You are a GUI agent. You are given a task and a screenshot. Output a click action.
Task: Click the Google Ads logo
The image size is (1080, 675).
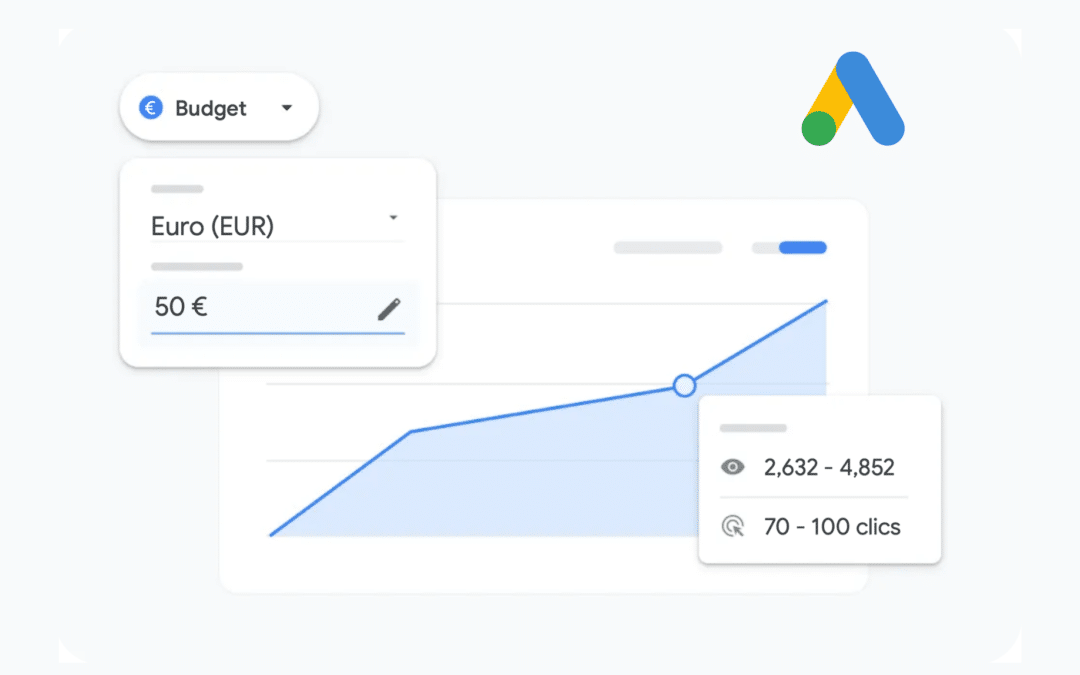click(853, 98)
